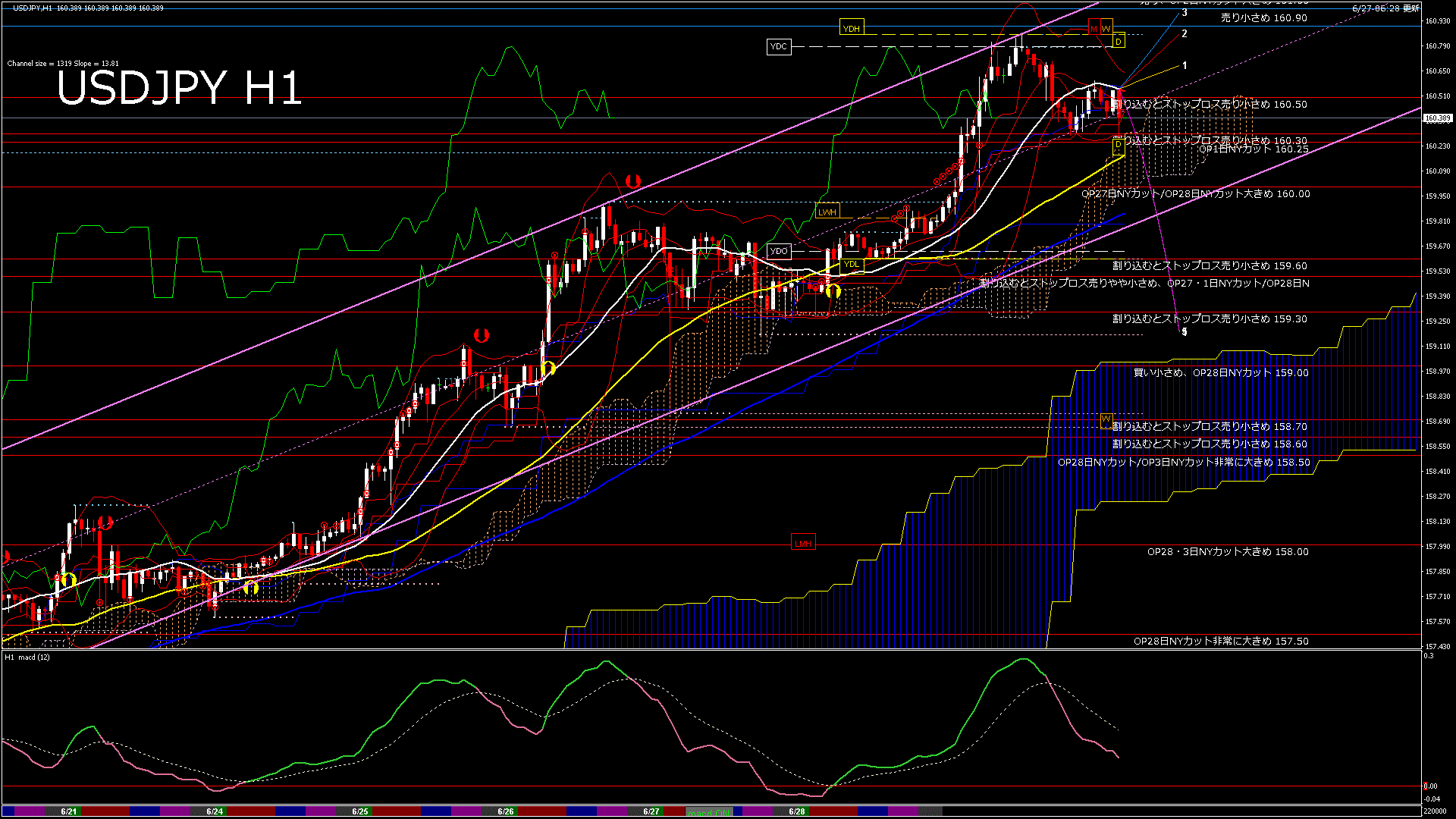The height and width of the screenshot is (819, 1456).
Task: Click the USDJPY,H1 quote header text
Action: coord(88,8)
